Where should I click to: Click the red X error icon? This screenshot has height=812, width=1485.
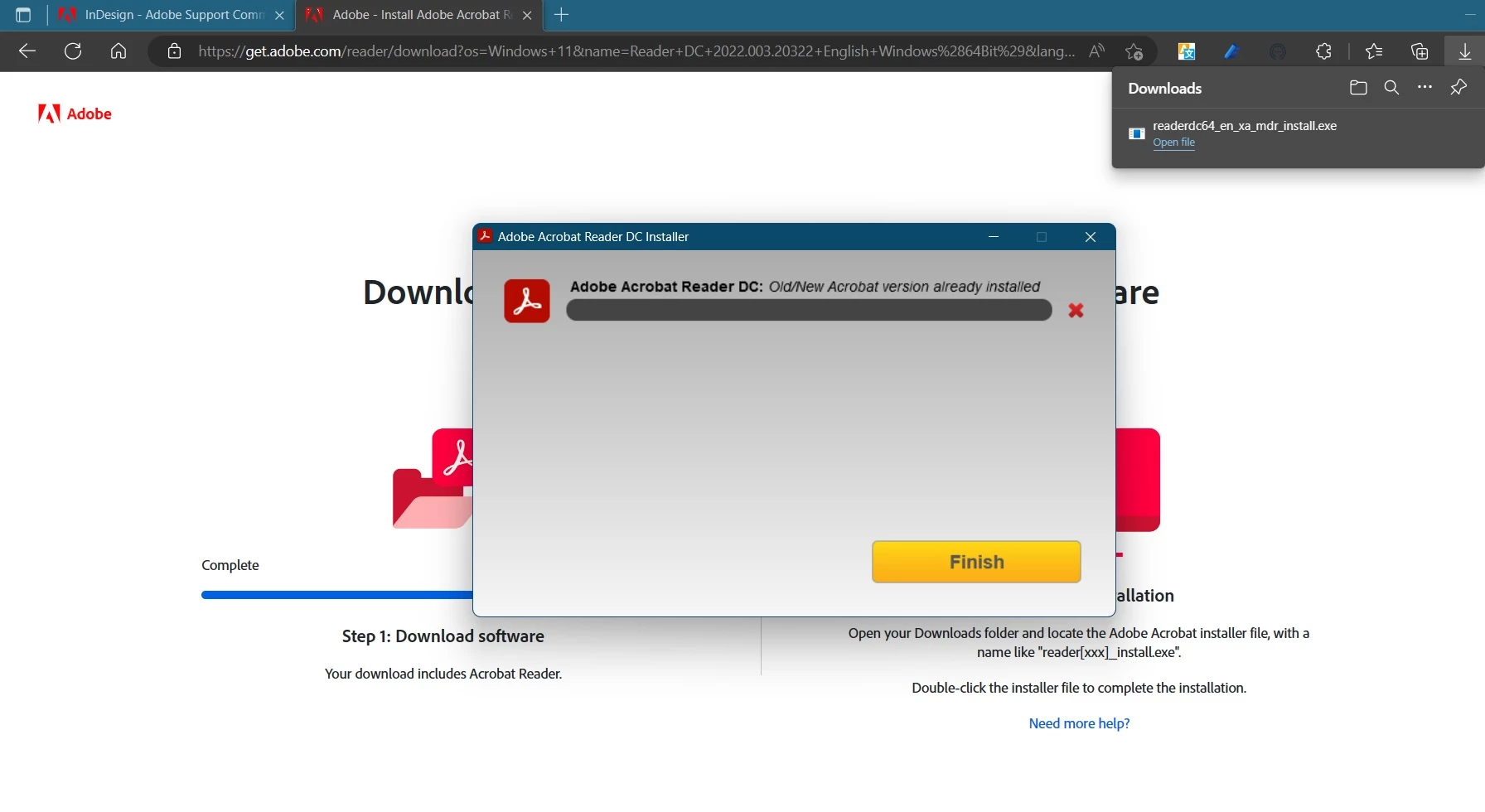[1076, 310]
